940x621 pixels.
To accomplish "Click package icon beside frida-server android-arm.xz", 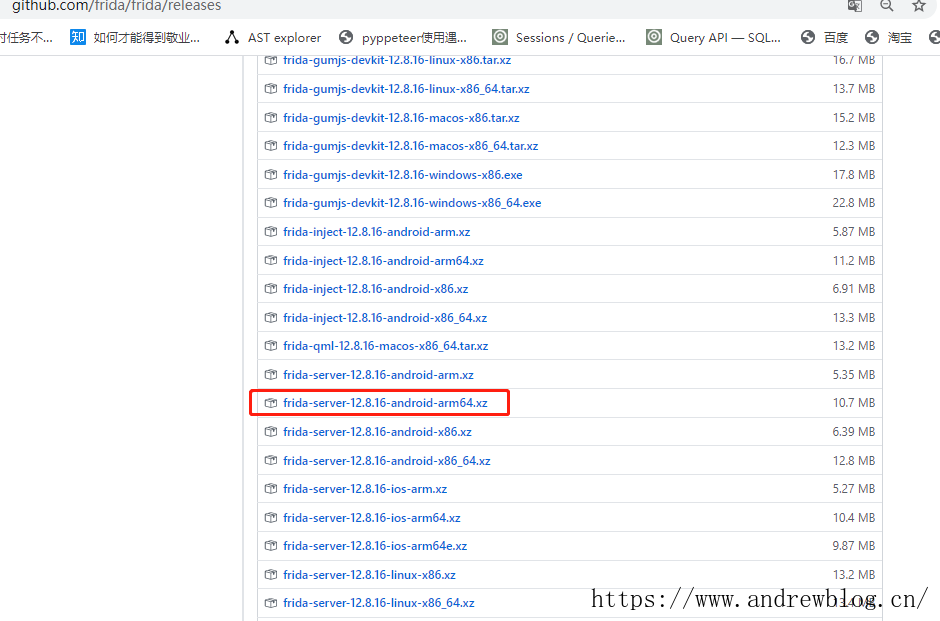I will coord(271,375).
